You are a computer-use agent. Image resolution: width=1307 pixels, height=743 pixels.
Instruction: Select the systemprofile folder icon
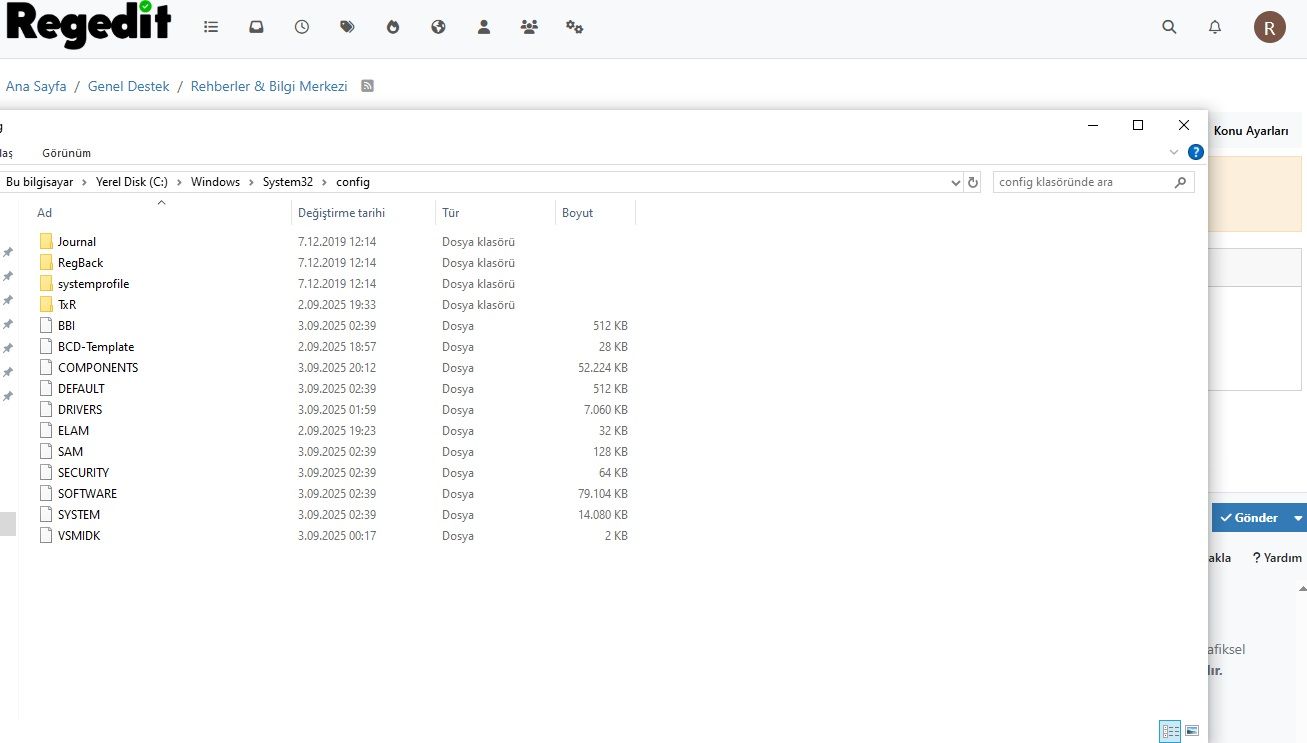point(46,283)
